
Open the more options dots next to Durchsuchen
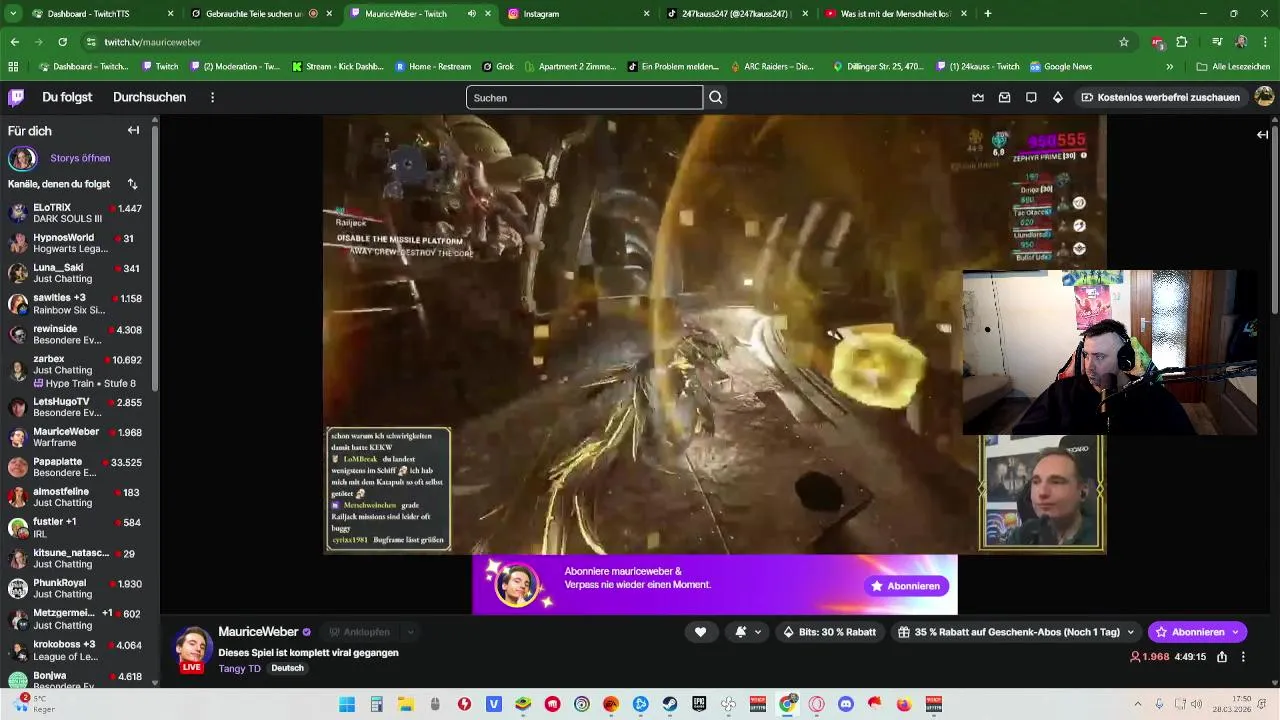[212, 97]
